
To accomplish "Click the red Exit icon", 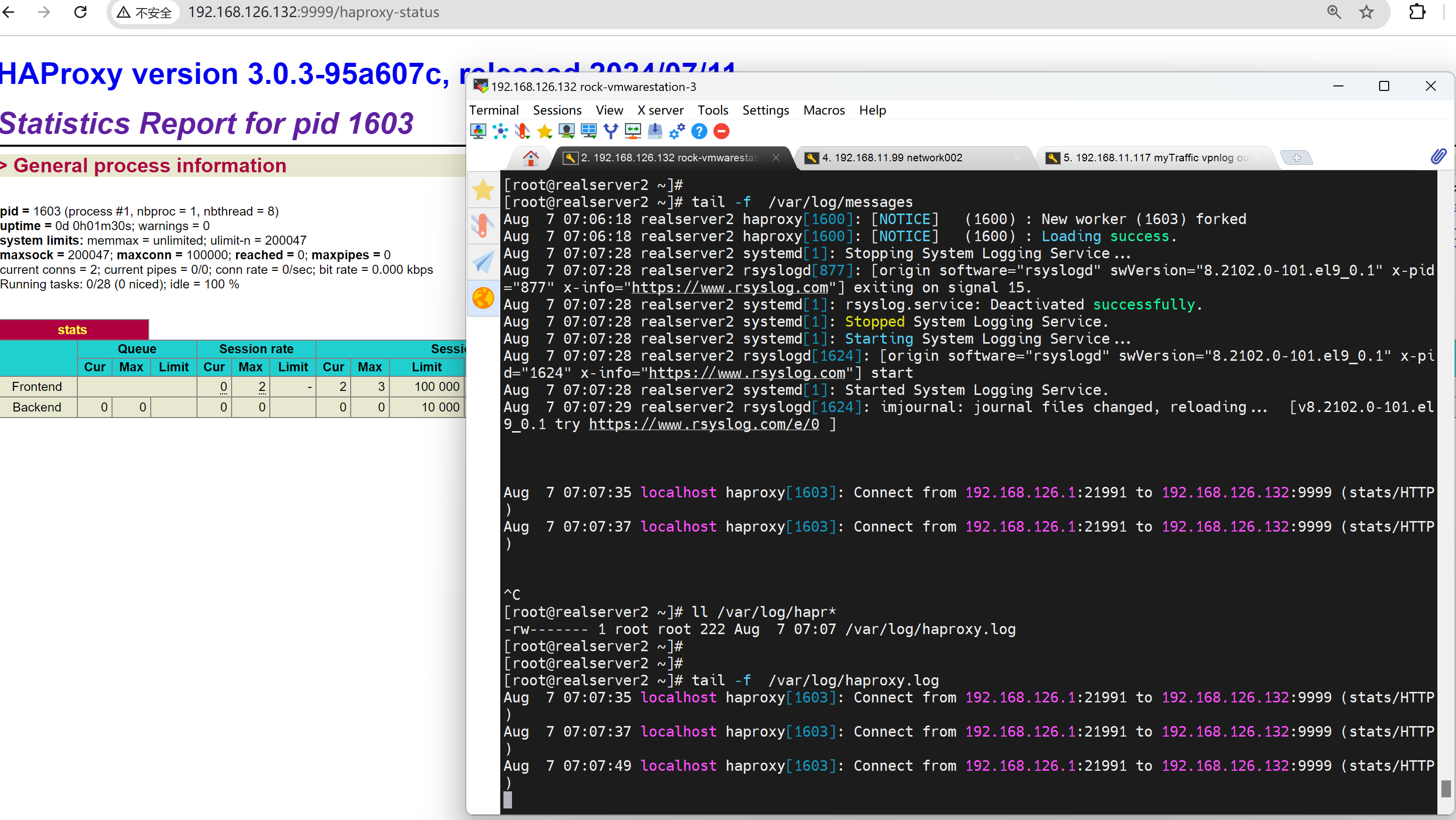I will (721, 132).
